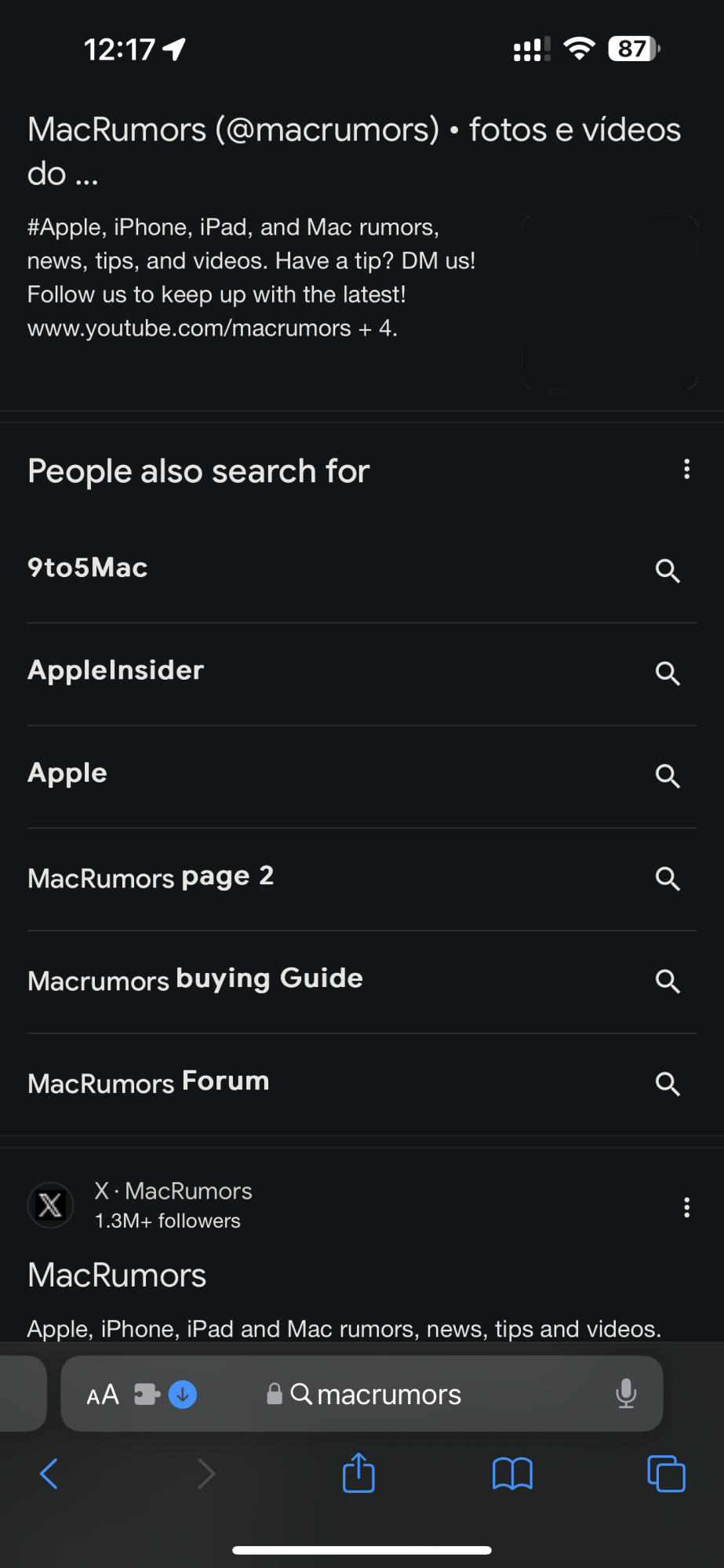Tap the Safari back arrow
This screenshot has height=1568, width=724.
pyautogui.click(x=49, y=1474)
